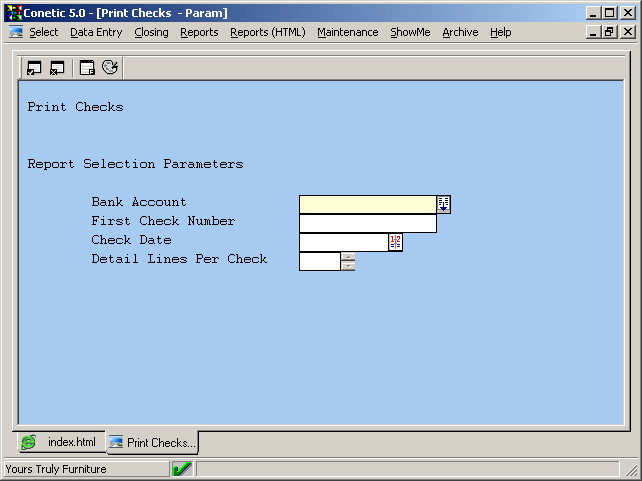Open the Check Date calendar picker icon
The height and width of the screenshot is (481, 642).
coord(395,242)
